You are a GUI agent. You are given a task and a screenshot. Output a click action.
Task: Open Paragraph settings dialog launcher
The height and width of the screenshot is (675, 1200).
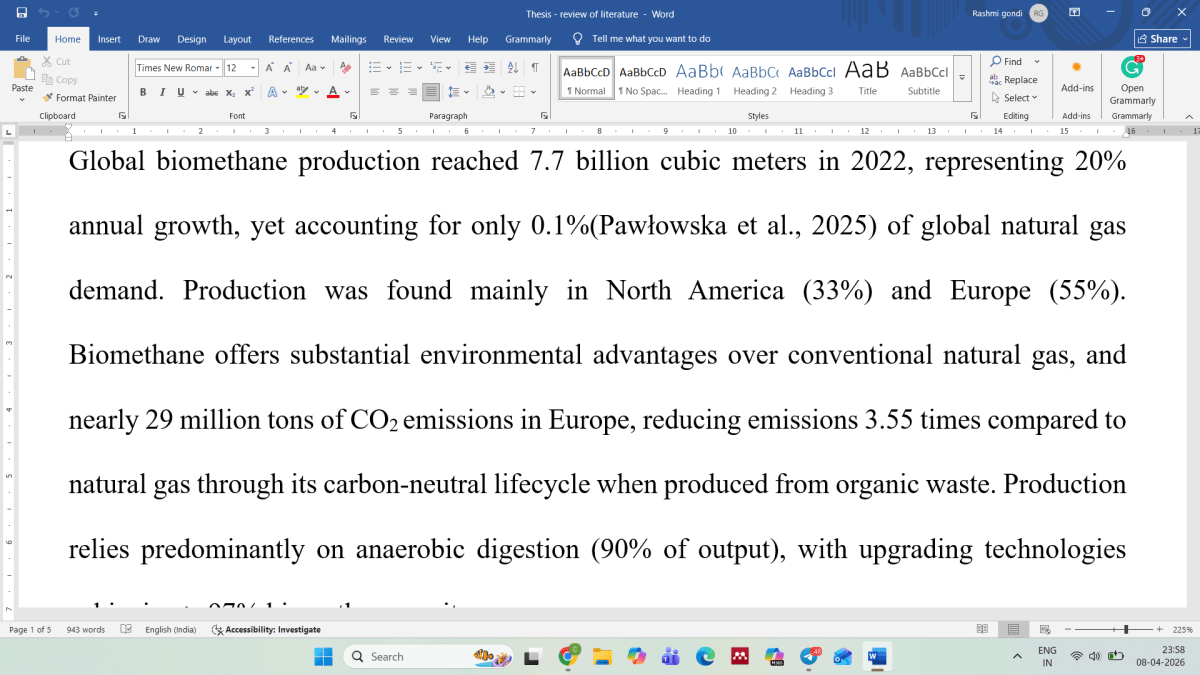542,116
